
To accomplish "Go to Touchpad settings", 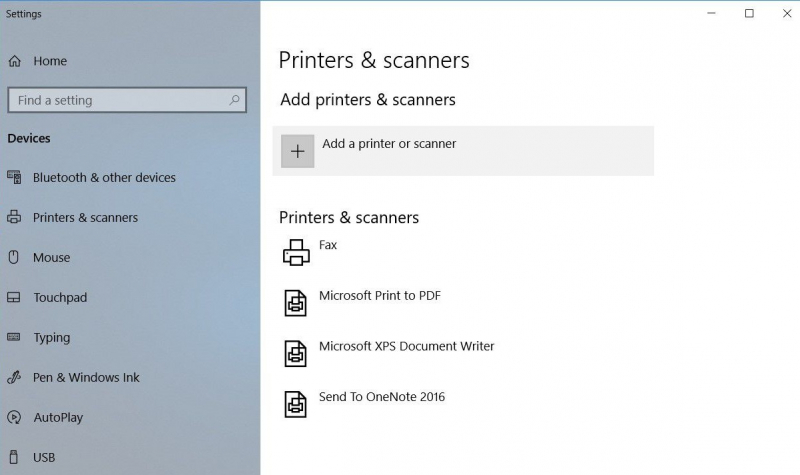I will tap(60, 297).
